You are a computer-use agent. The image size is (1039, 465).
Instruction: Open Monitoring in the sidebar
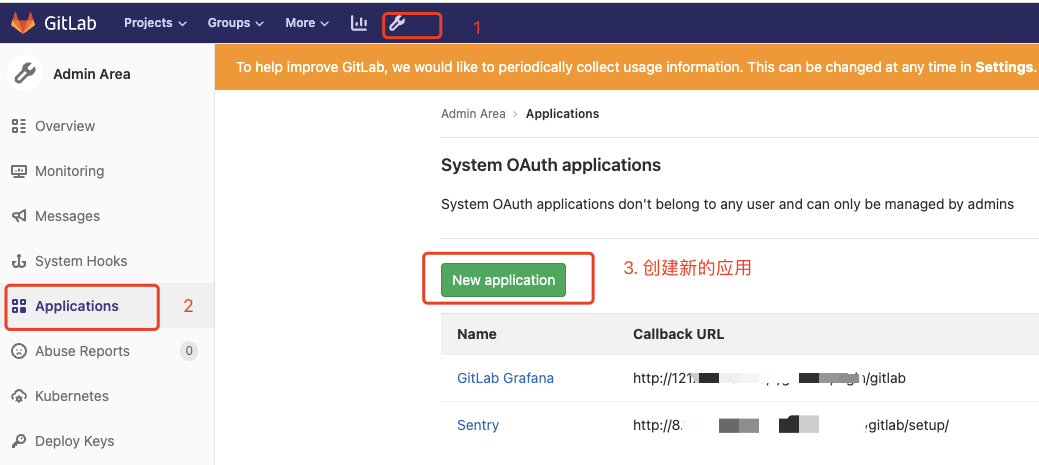tap(70, 171)
